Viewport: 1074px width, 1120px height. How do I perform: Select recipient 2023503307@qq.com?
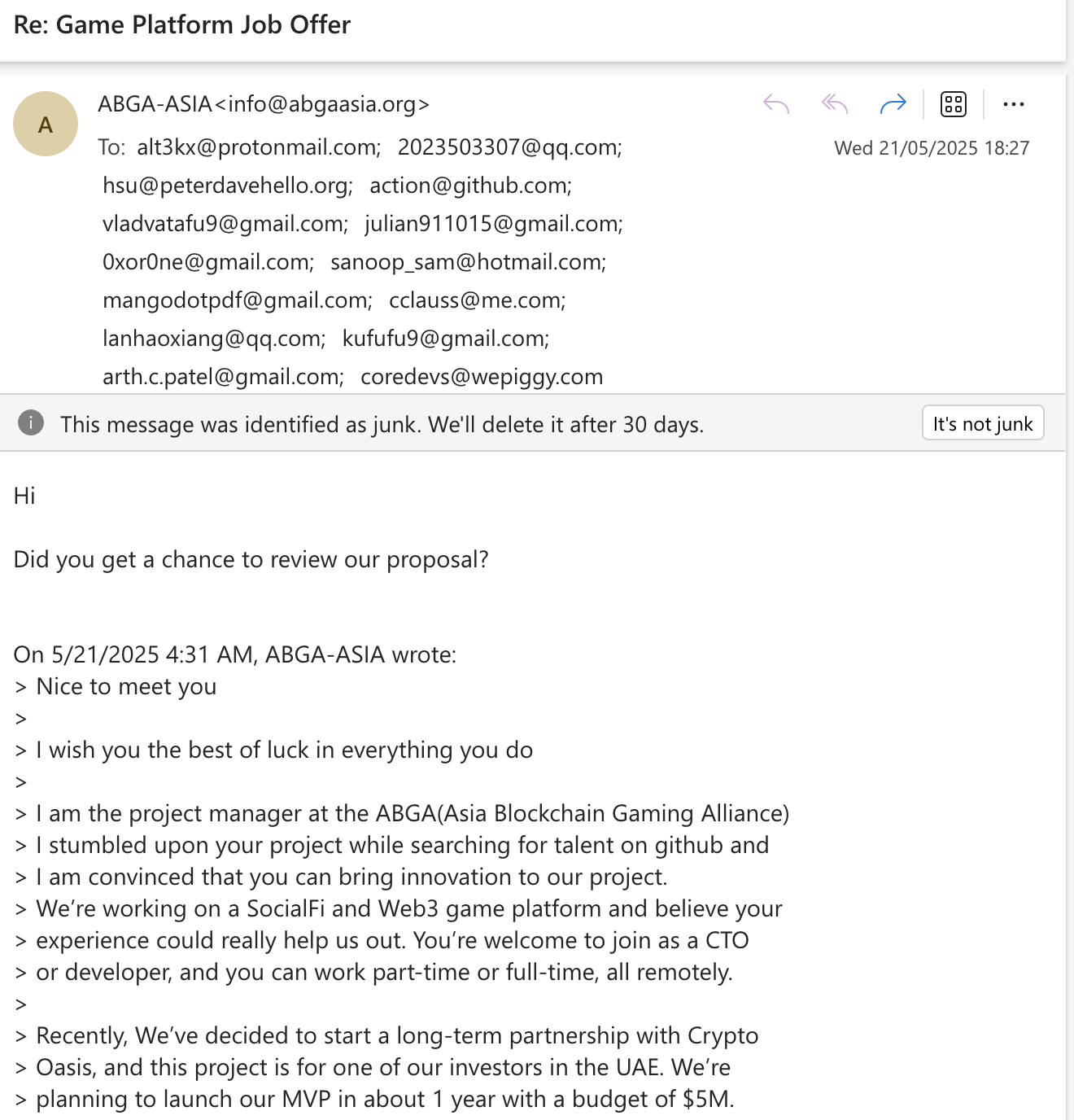pos(509,147)
